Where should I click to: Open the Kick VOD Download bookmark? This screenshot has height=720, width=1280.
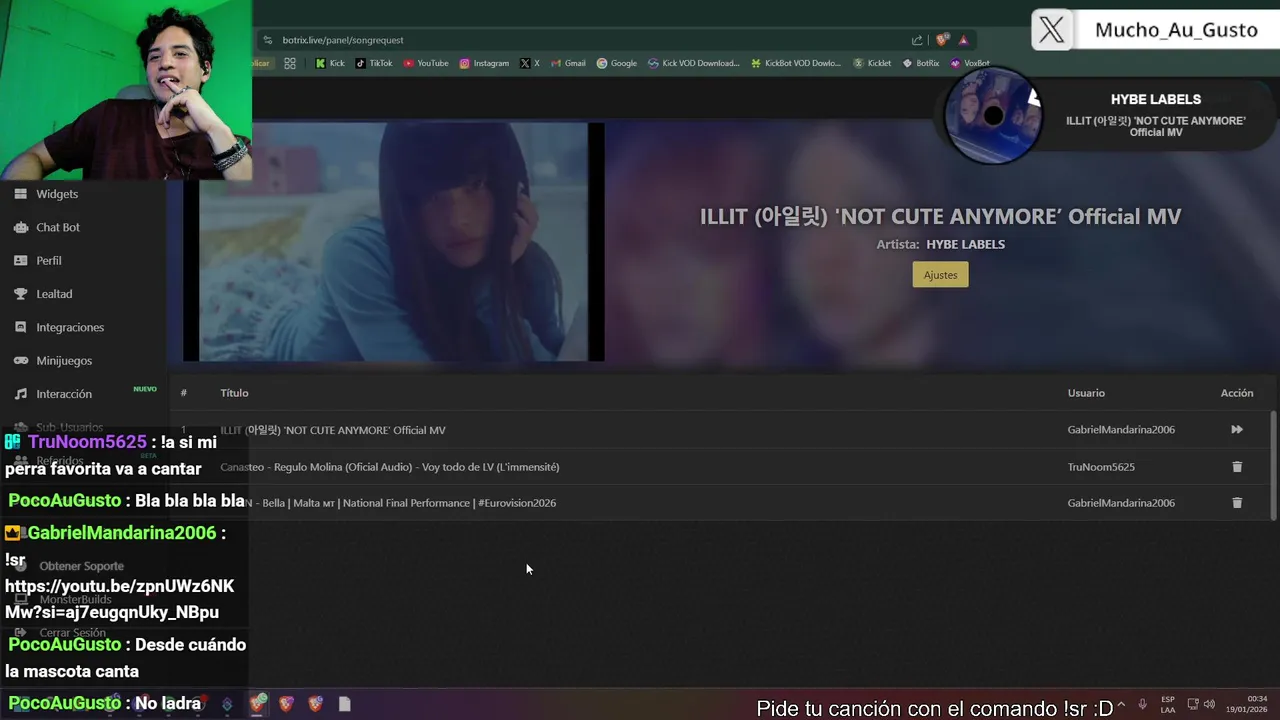694,63
